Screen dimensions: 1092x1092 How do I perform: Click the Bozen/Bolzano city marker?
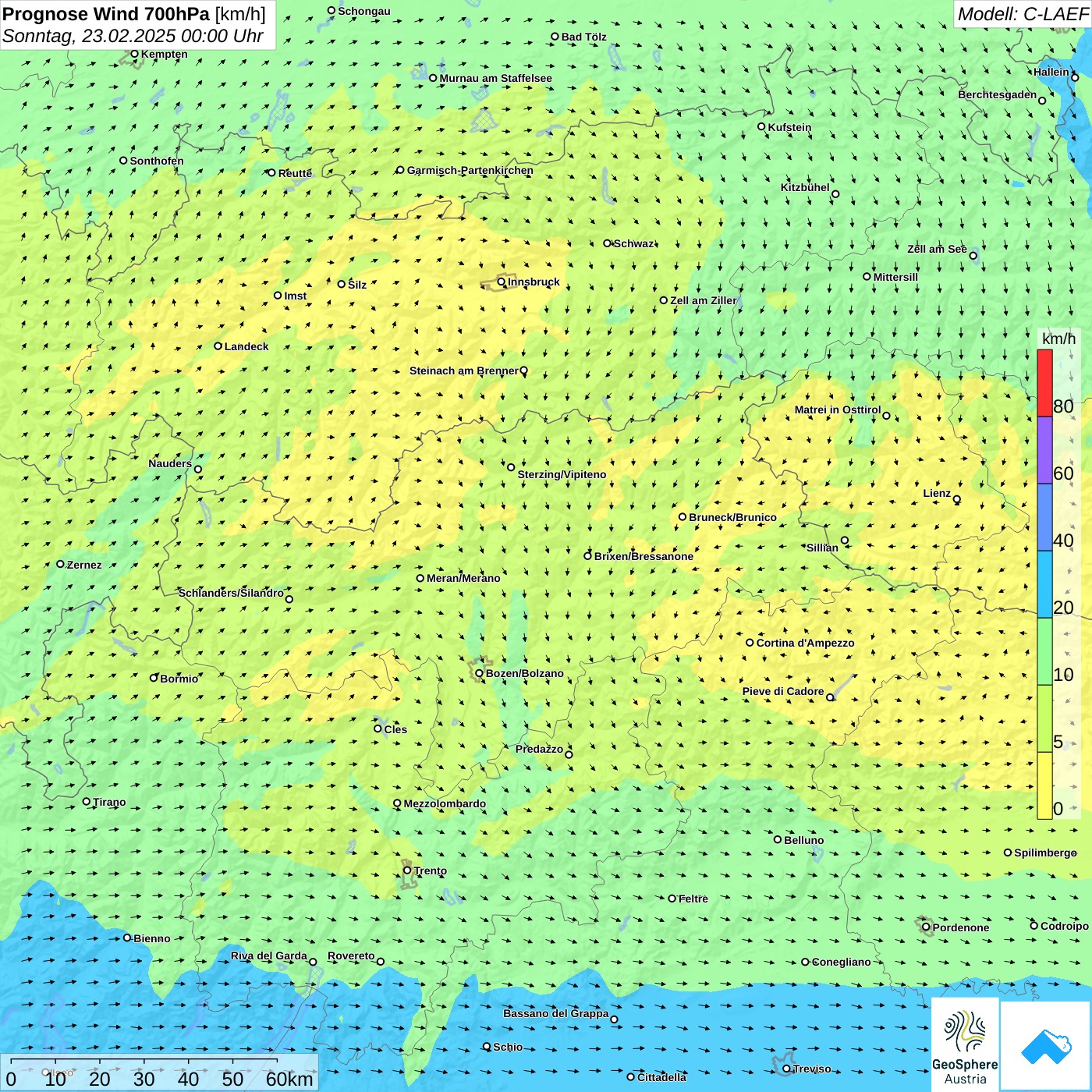click(479, 673)
